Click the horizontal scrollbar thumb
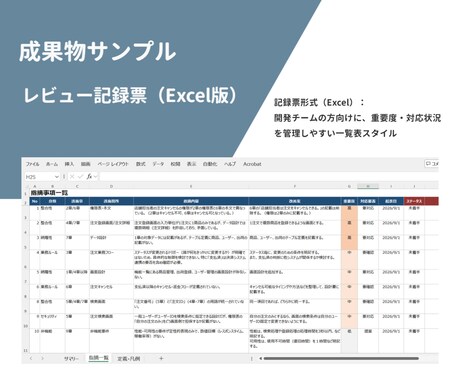Screen dimensions: 460x380 (341, 359)
